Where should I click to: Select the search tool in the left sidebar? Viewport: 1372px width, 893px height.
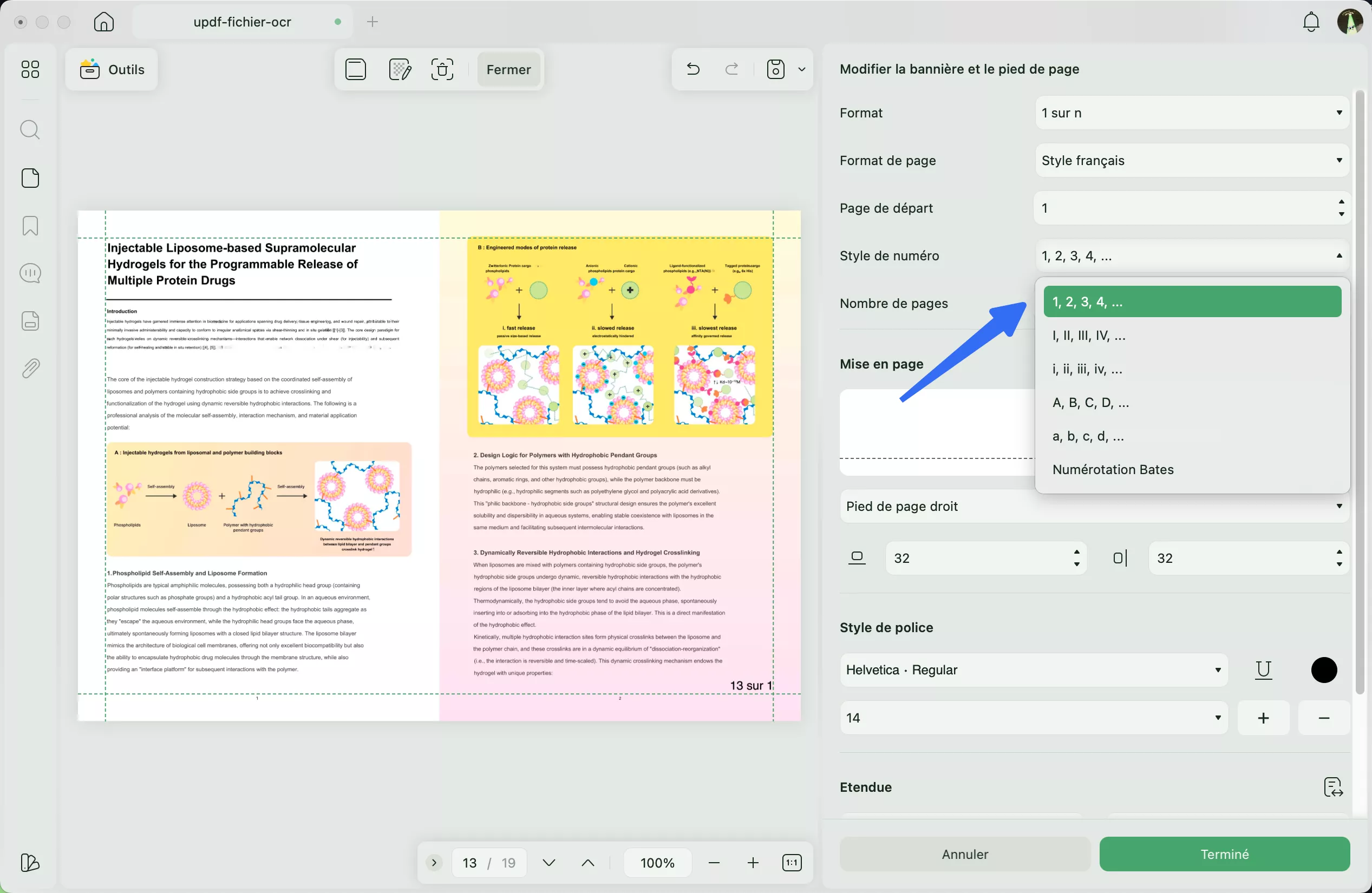[29, 130]
